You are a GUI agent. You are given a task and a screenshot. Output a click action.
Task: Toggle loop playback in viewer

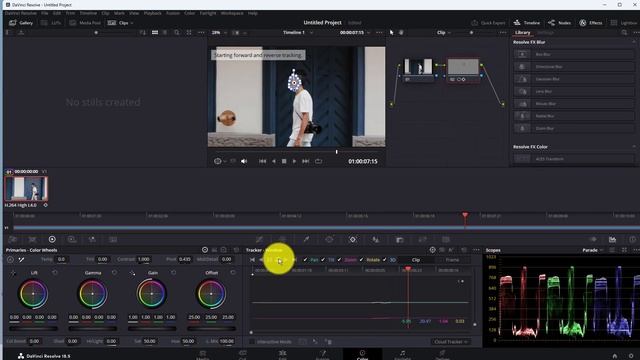[318, 161]
